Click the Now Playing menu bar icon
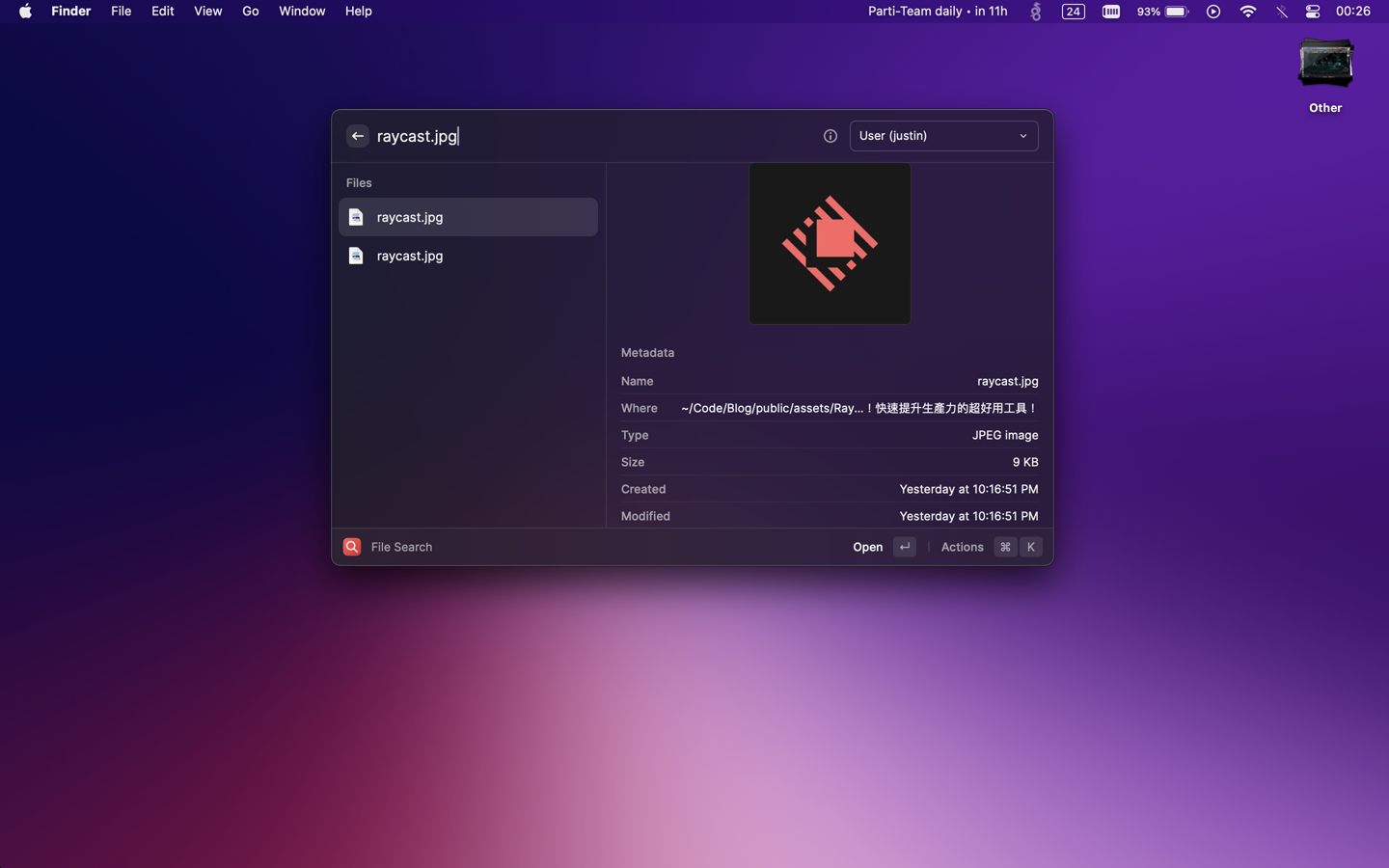The width and height of the screenshot is (1389, 868). (x=1213, y=12)
